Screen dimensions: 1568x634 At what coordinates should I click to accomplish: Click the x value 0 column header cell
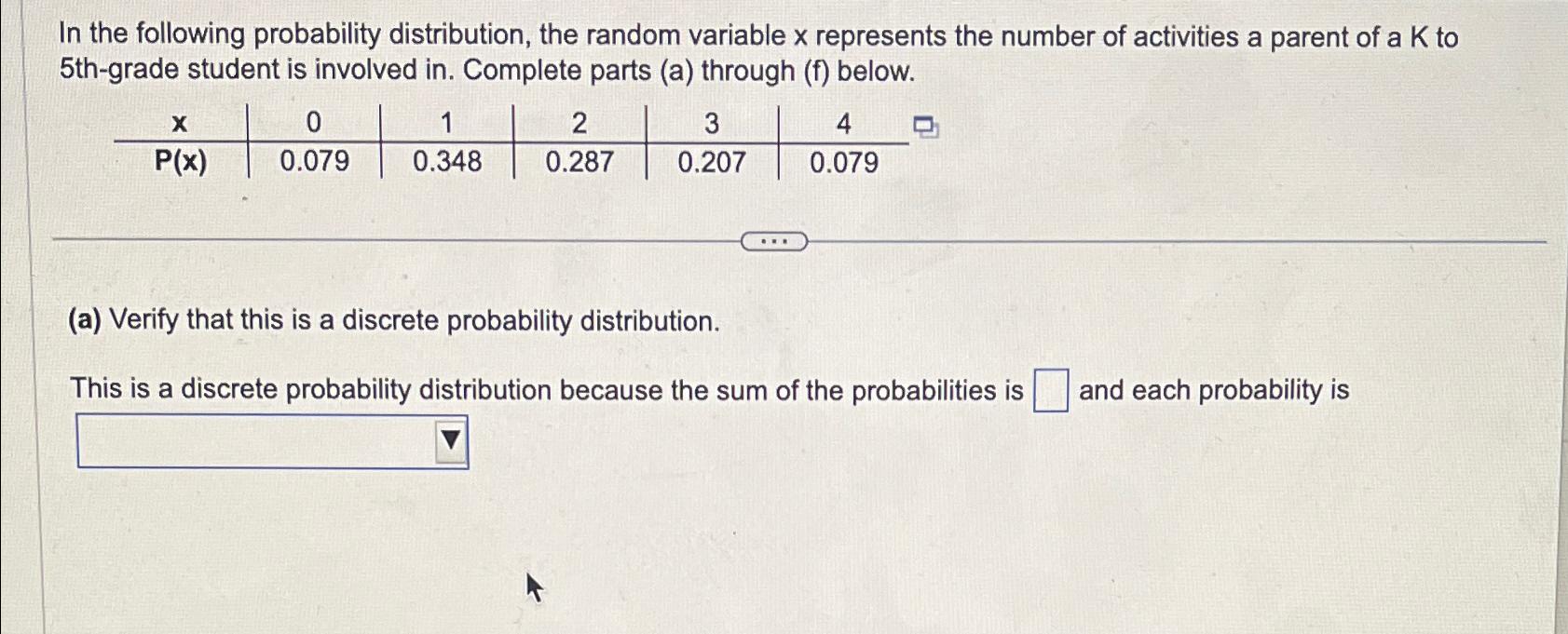pos(315,124)
